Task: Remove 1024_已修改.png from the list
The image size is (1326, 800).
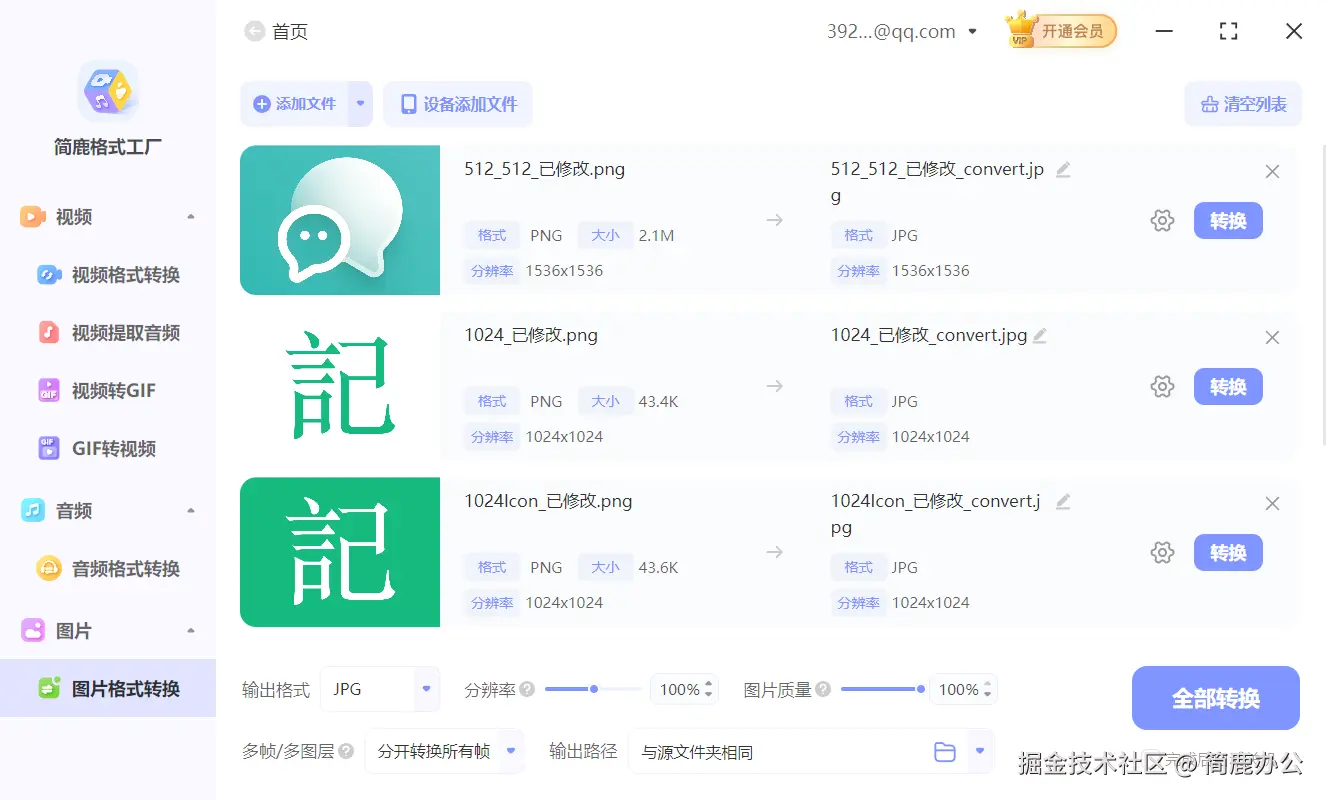Action: click(1272, 337)
